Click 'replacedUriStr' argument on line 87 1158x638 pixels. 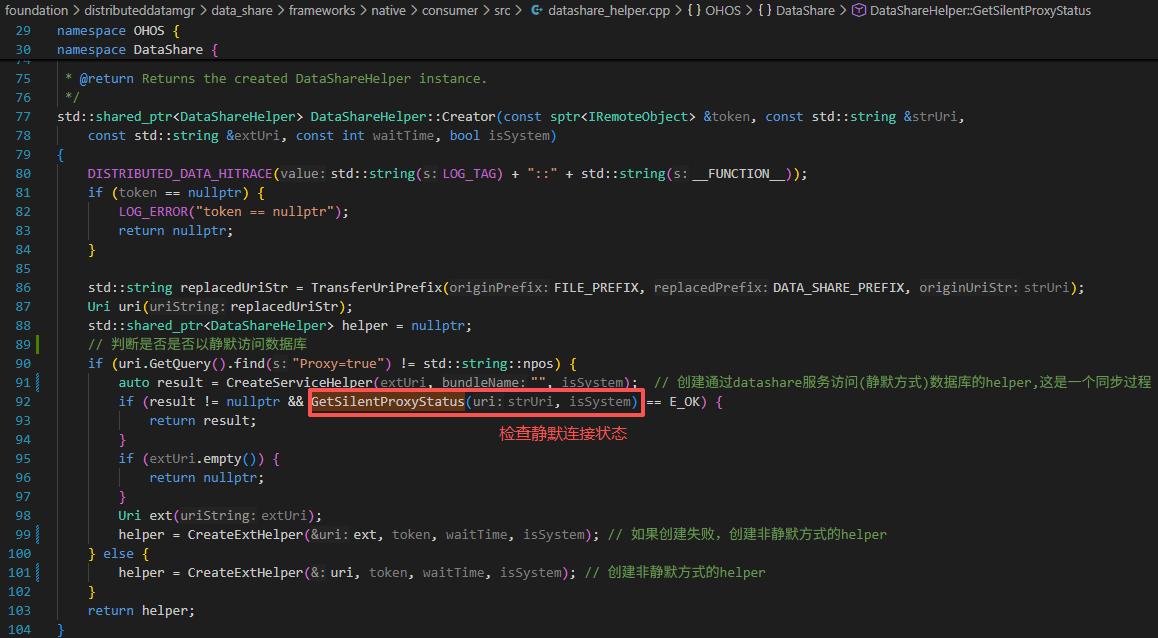coord(285,306)
